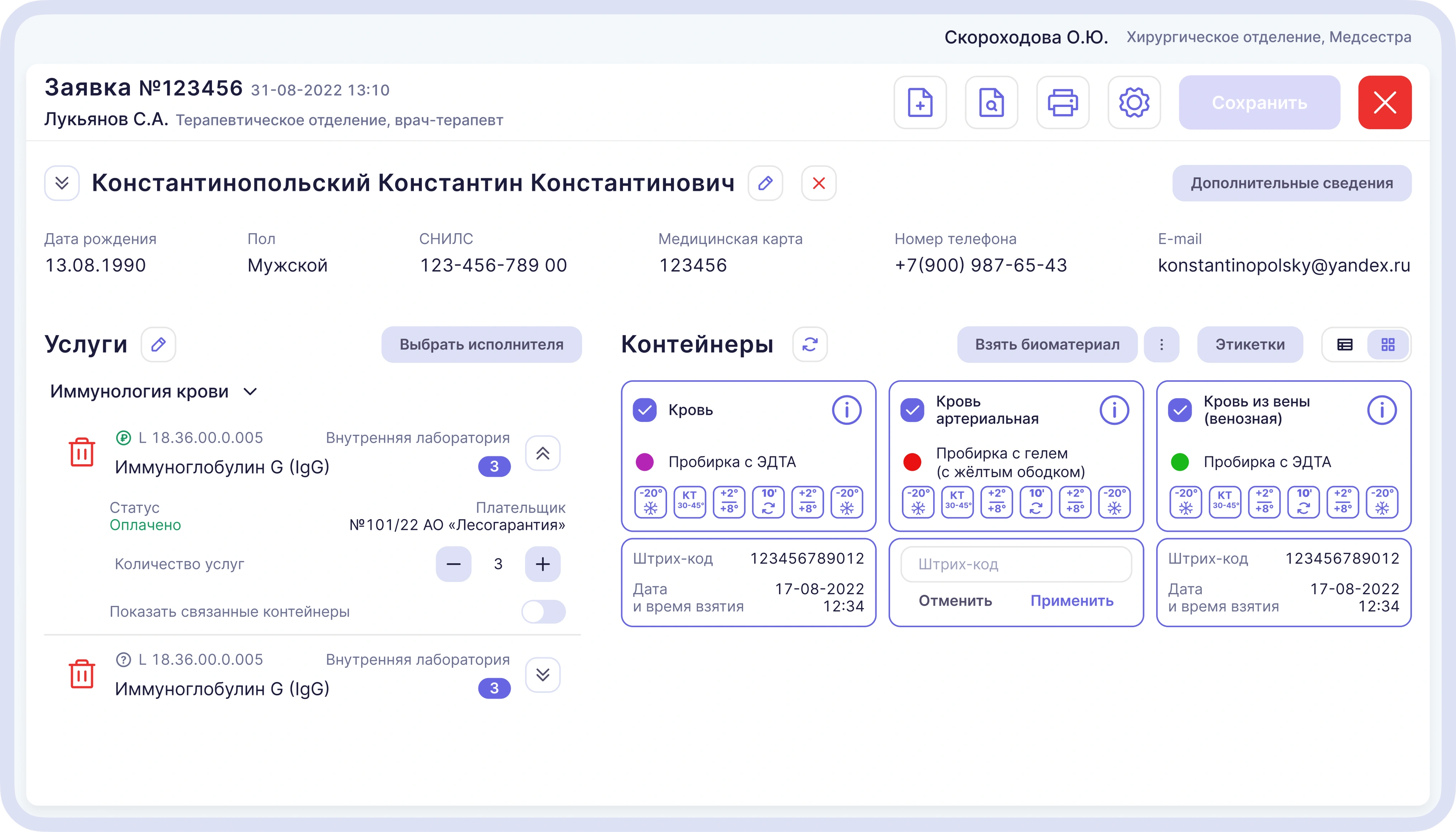1456x832 pixels.
Task: Click last -20° icon in Кровь из вены
Action: click(1382, 502)
